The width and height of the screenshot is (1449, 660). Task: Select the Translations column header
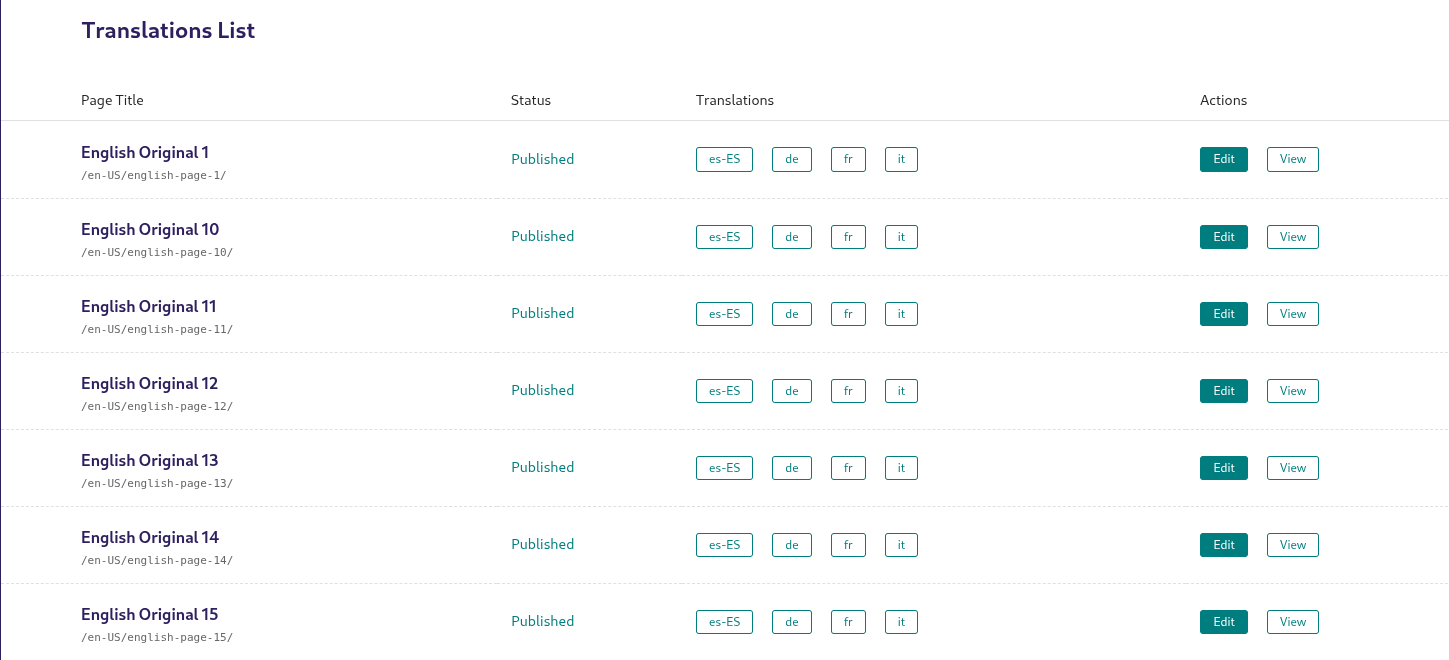(x=735, y=100)
